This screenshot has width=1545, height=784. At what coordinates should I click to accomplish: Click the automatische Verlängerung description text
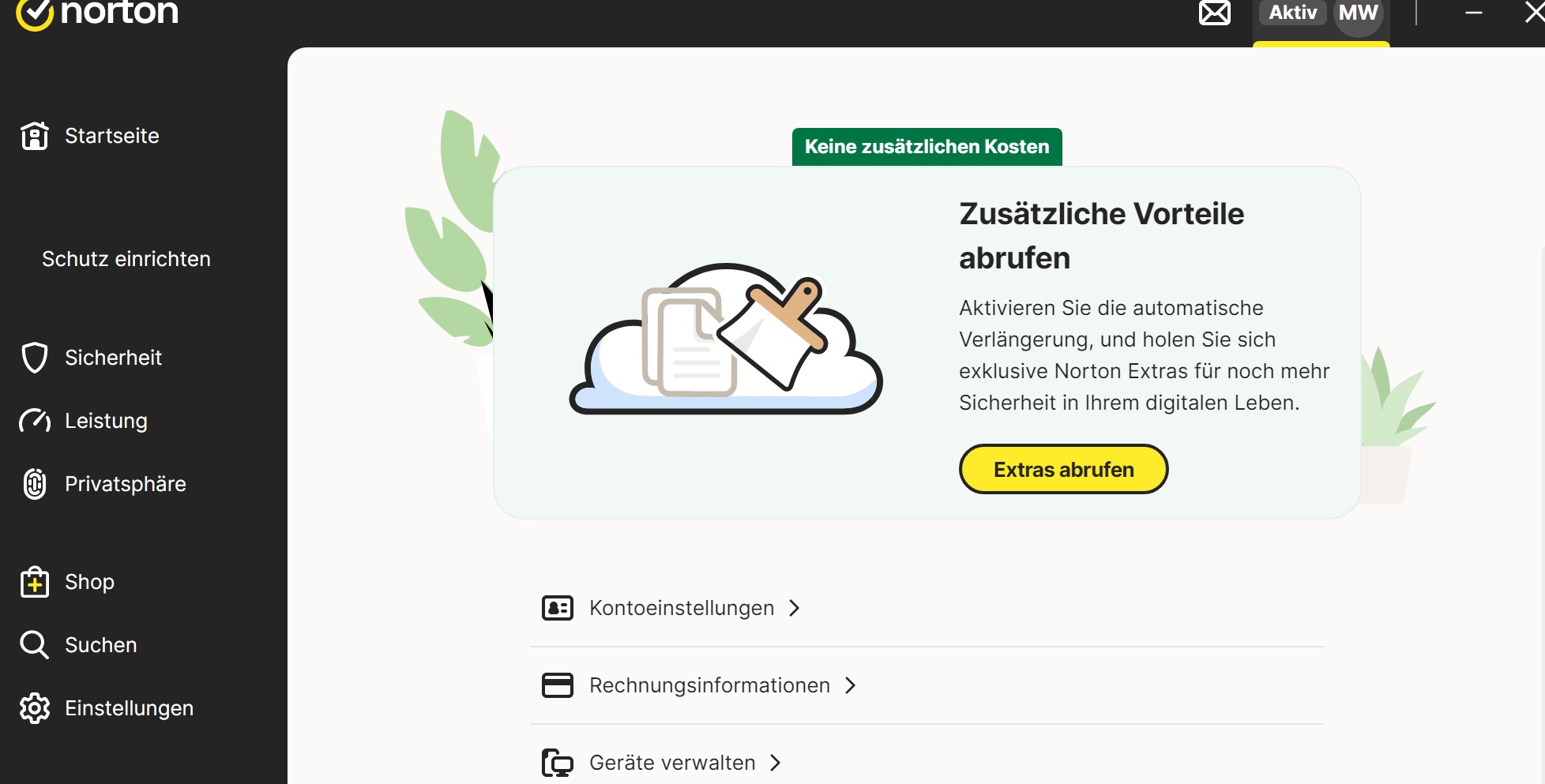1144,355
